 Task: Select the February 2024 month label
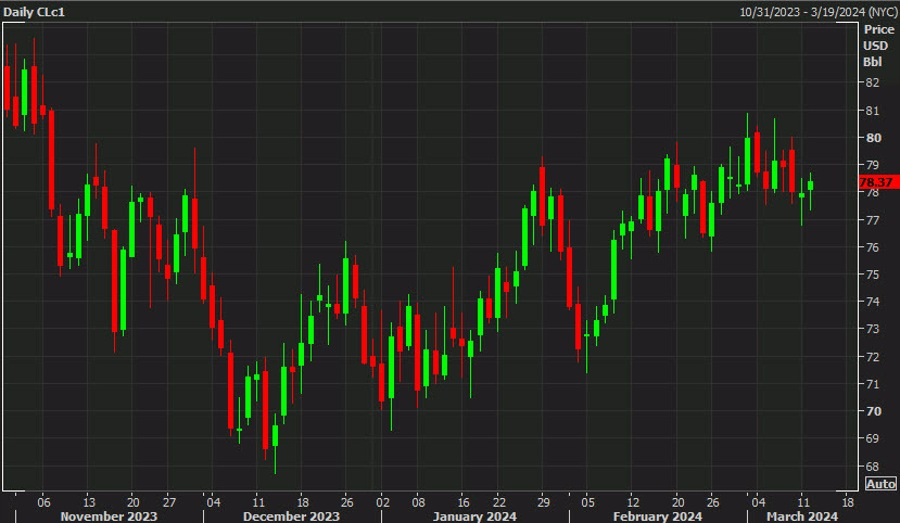tap(657, 516)
